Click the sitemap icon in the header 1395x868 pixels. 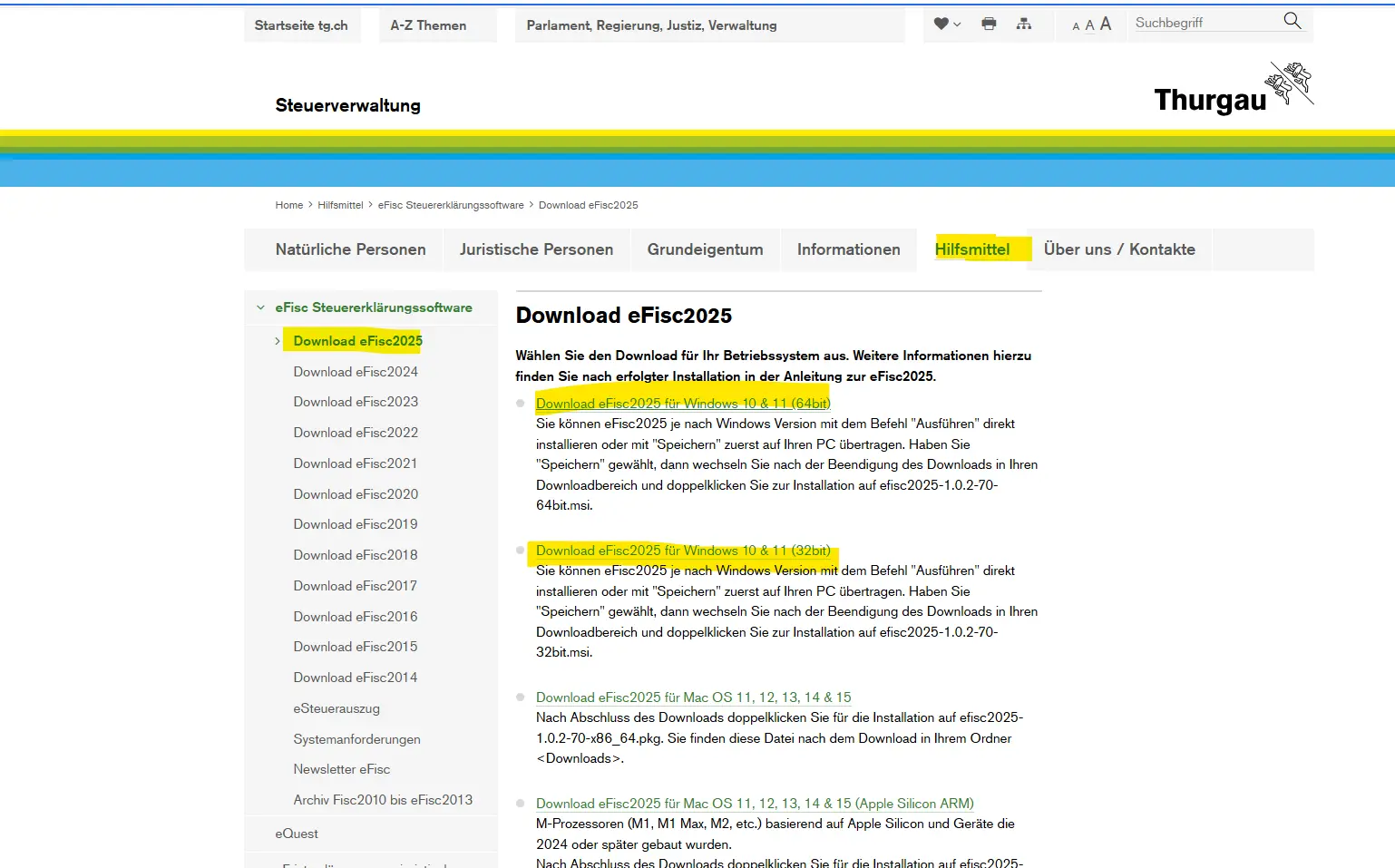[x=1023, y=23]
